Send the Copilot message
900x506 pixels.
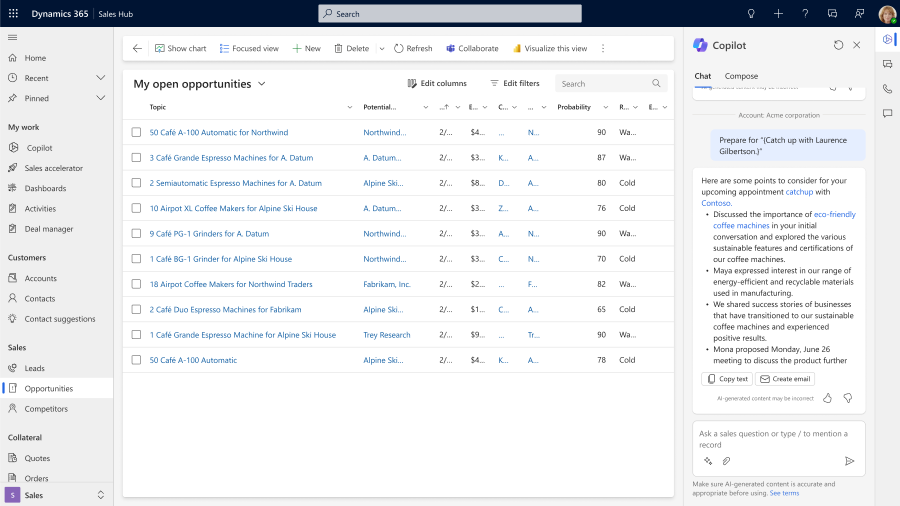tap(849, 461)
